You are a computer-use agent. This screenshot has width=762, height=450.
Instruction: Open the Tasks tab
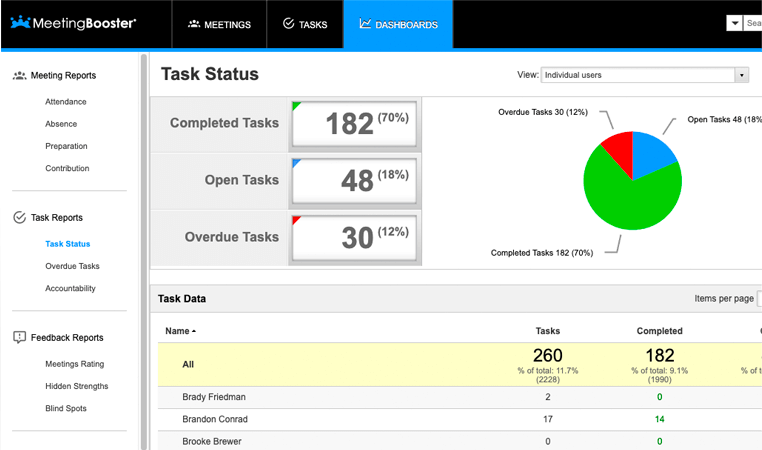click(304, 24)
